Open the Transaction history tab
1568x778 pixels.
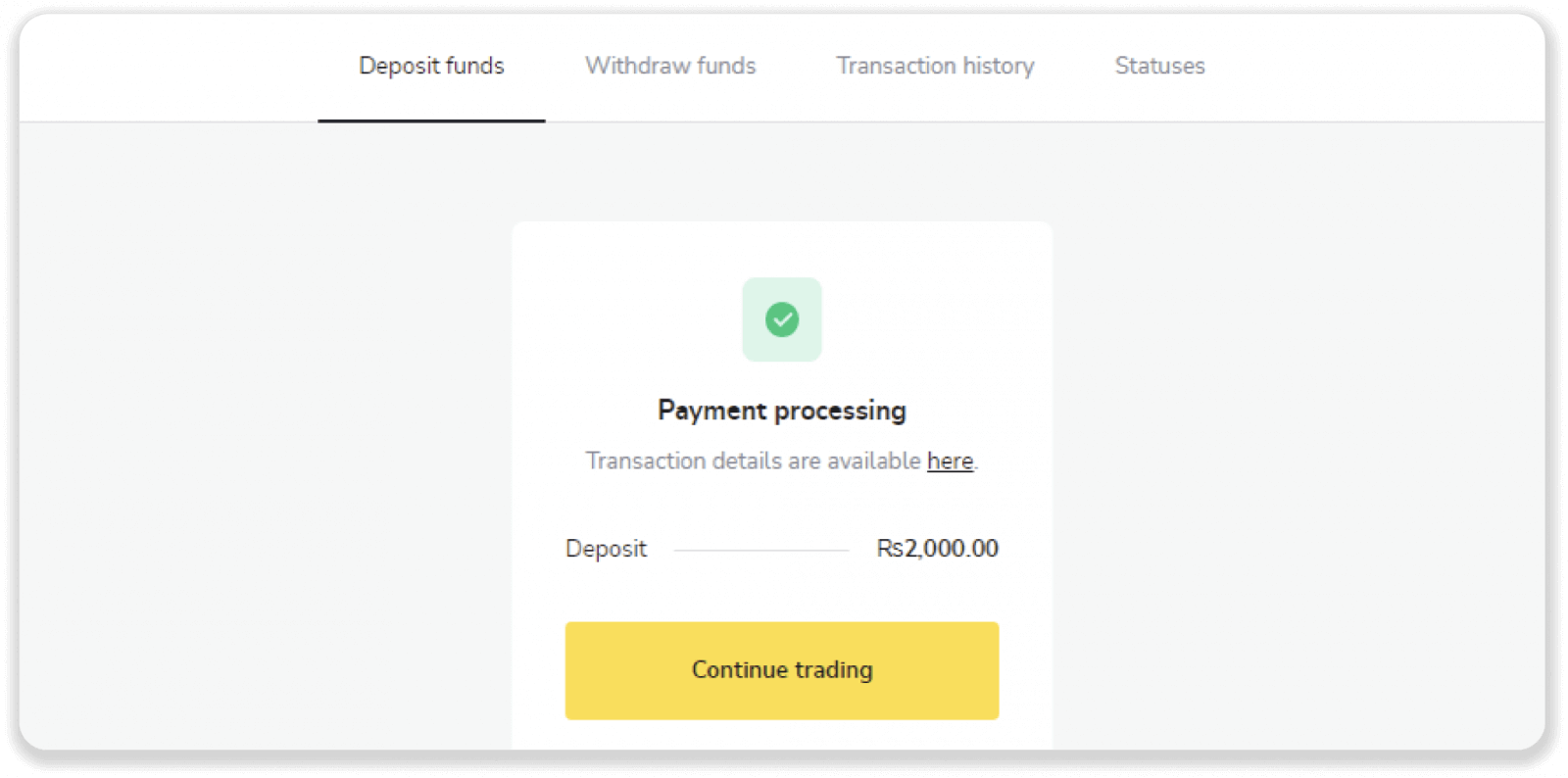[935, 66]
